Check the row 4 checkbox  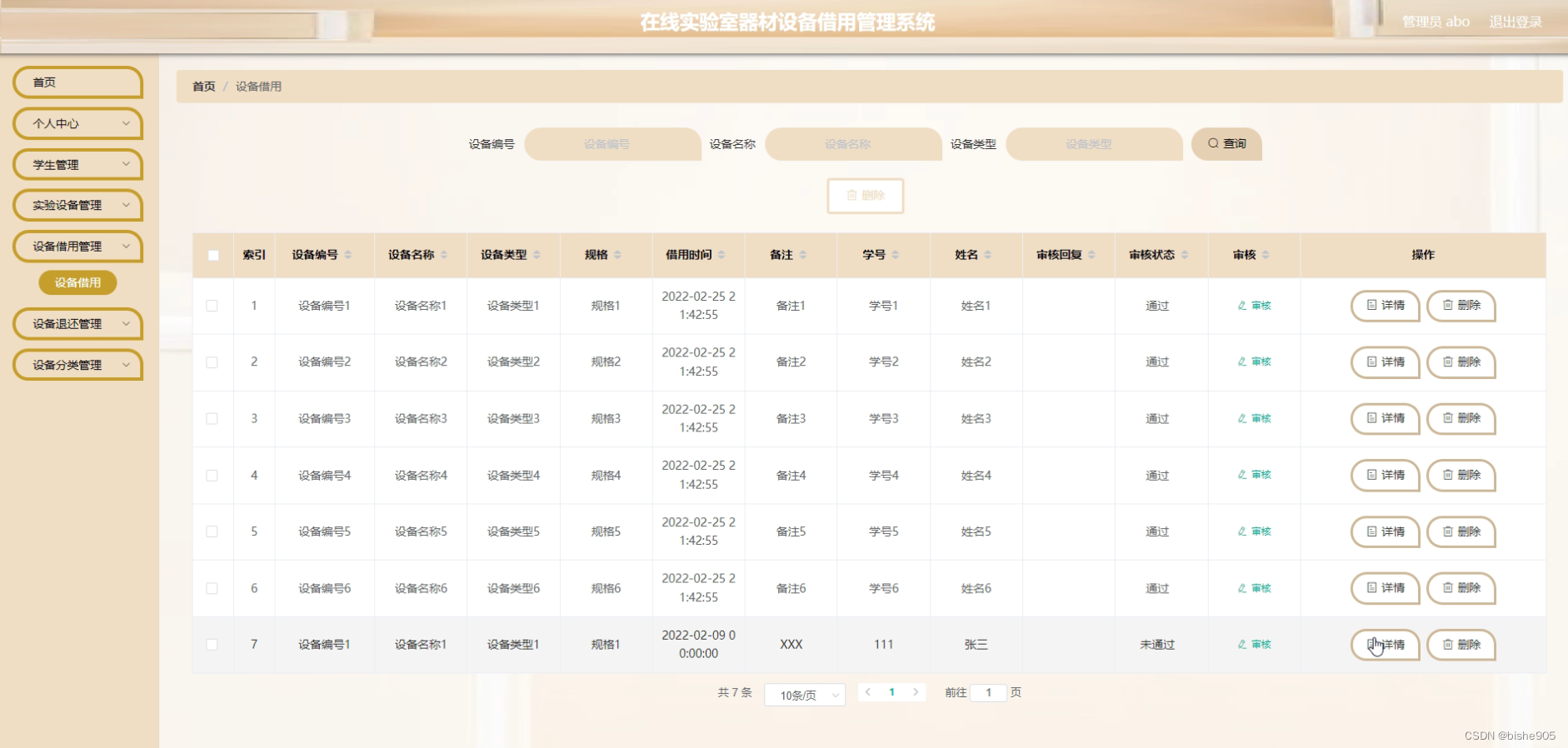click(212, 476)
